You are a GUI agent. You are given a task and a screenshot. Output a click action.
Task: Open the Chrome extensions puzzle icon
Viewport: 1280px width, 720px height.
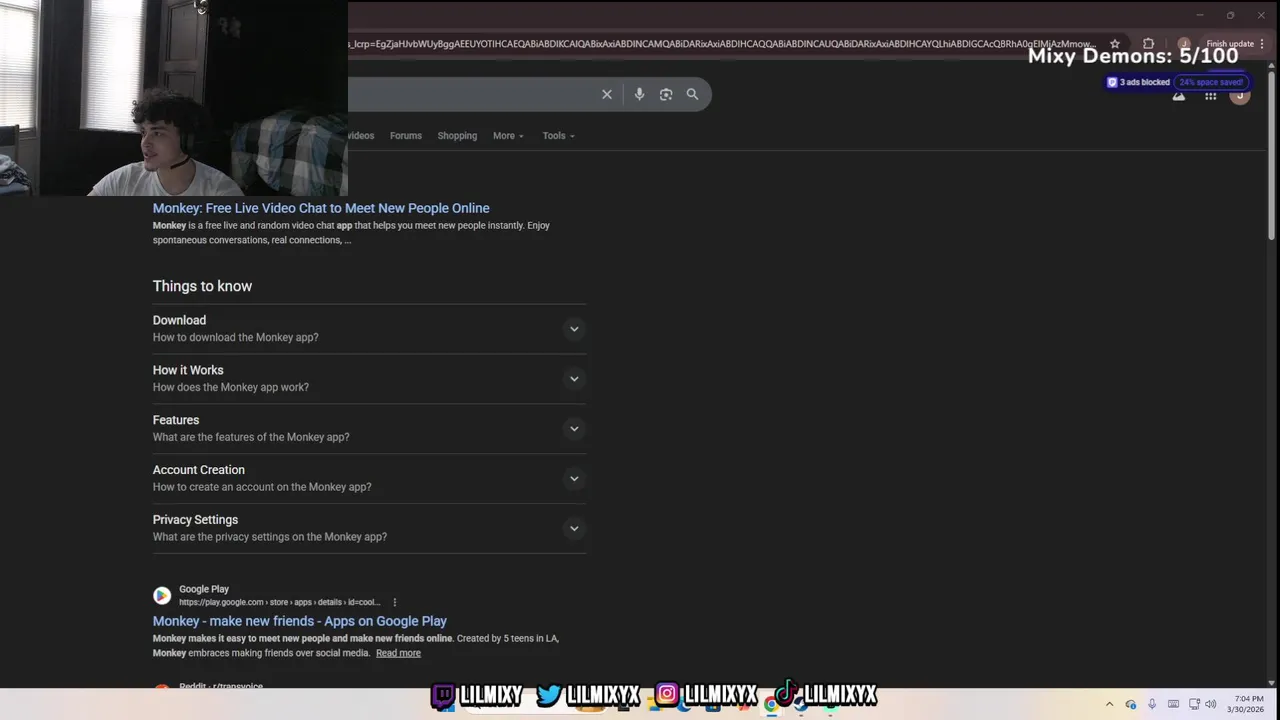coord(1148,44)
